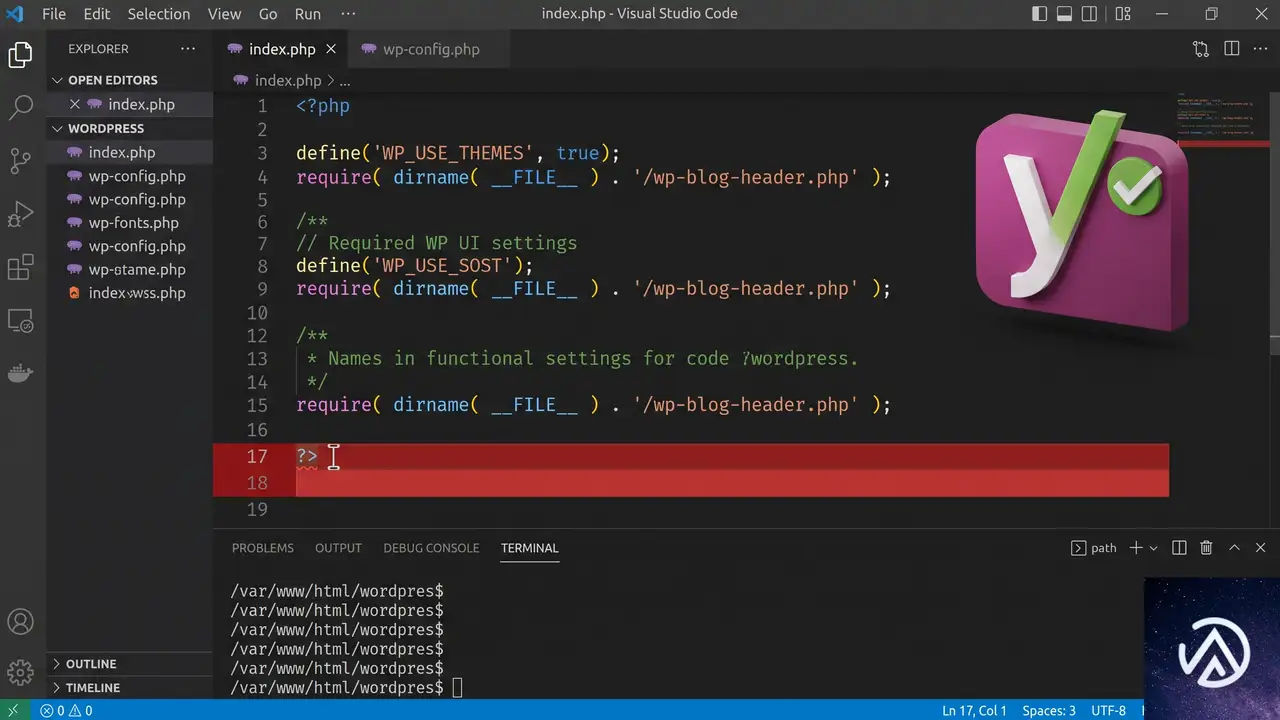Screen dimensions: 1280x720
Task: Click the Spaces: 3 indentation status item
Action: [x=1049, y=710]
